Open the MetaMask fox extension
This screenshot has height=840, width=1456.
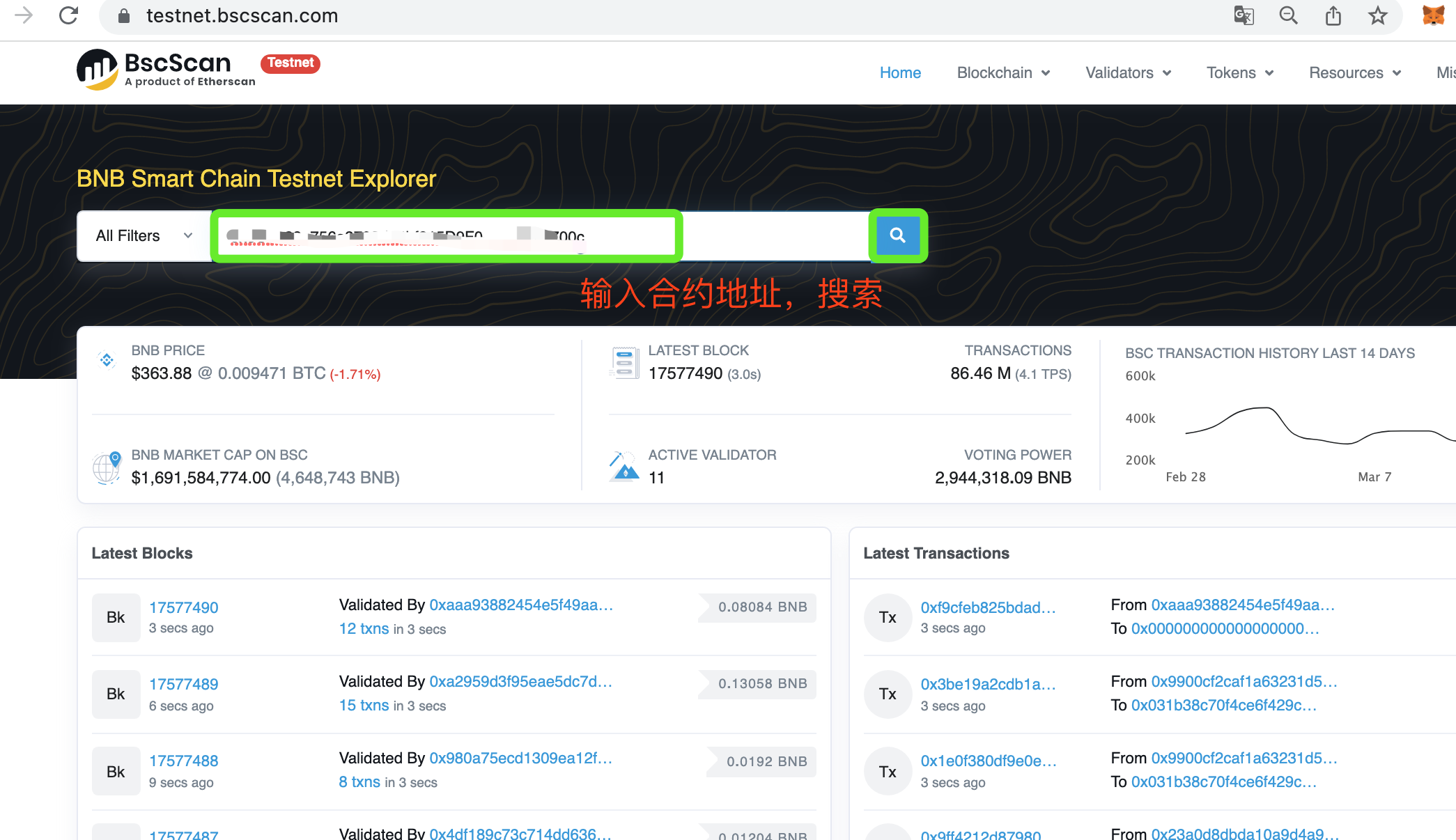[1433, 15]
